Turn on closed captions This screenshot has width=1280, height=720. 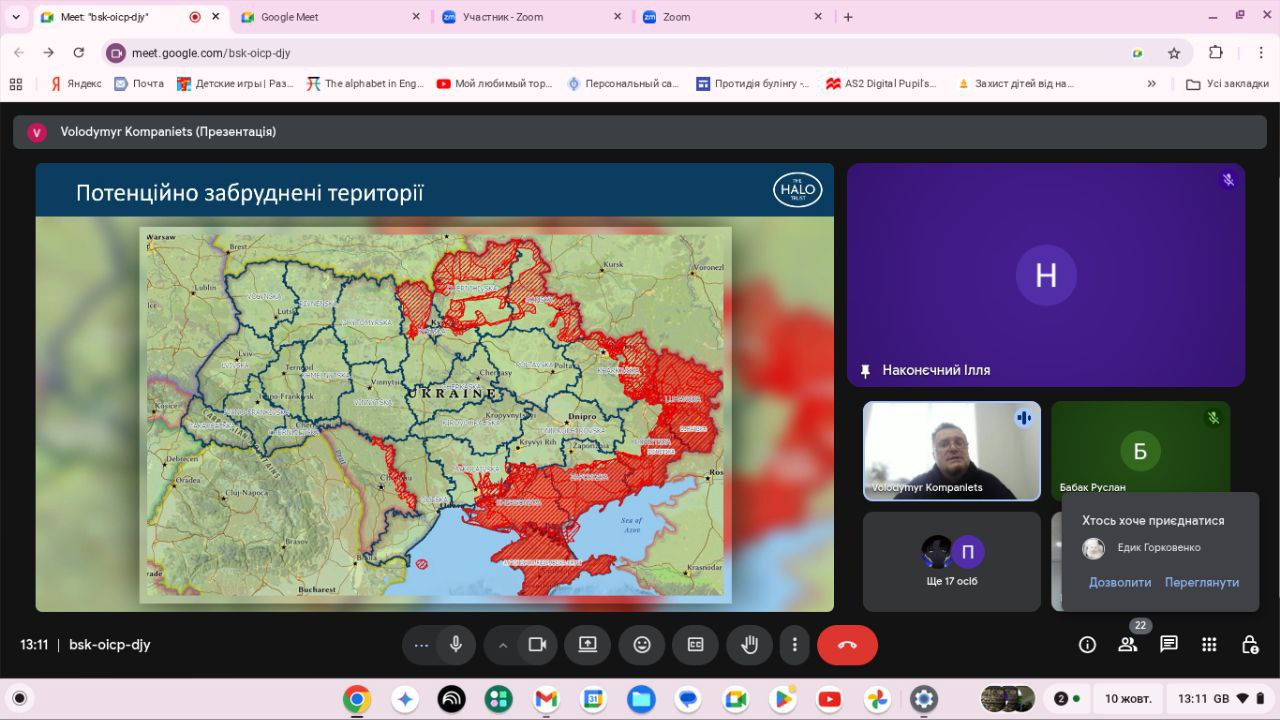click(695, 645)
